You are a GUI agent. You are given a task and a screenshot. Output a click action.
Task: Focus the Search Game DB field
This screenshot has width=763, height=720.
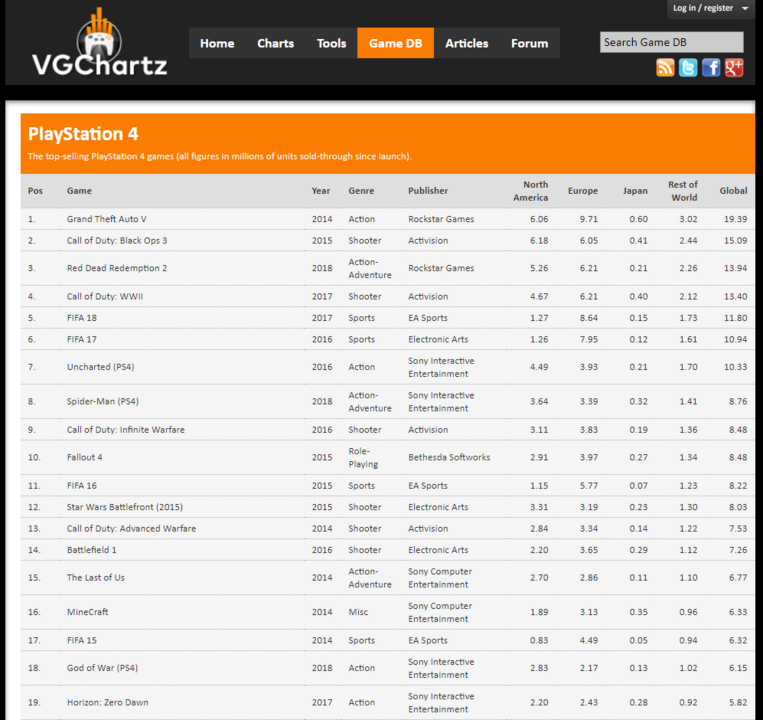tap(672, 42)
